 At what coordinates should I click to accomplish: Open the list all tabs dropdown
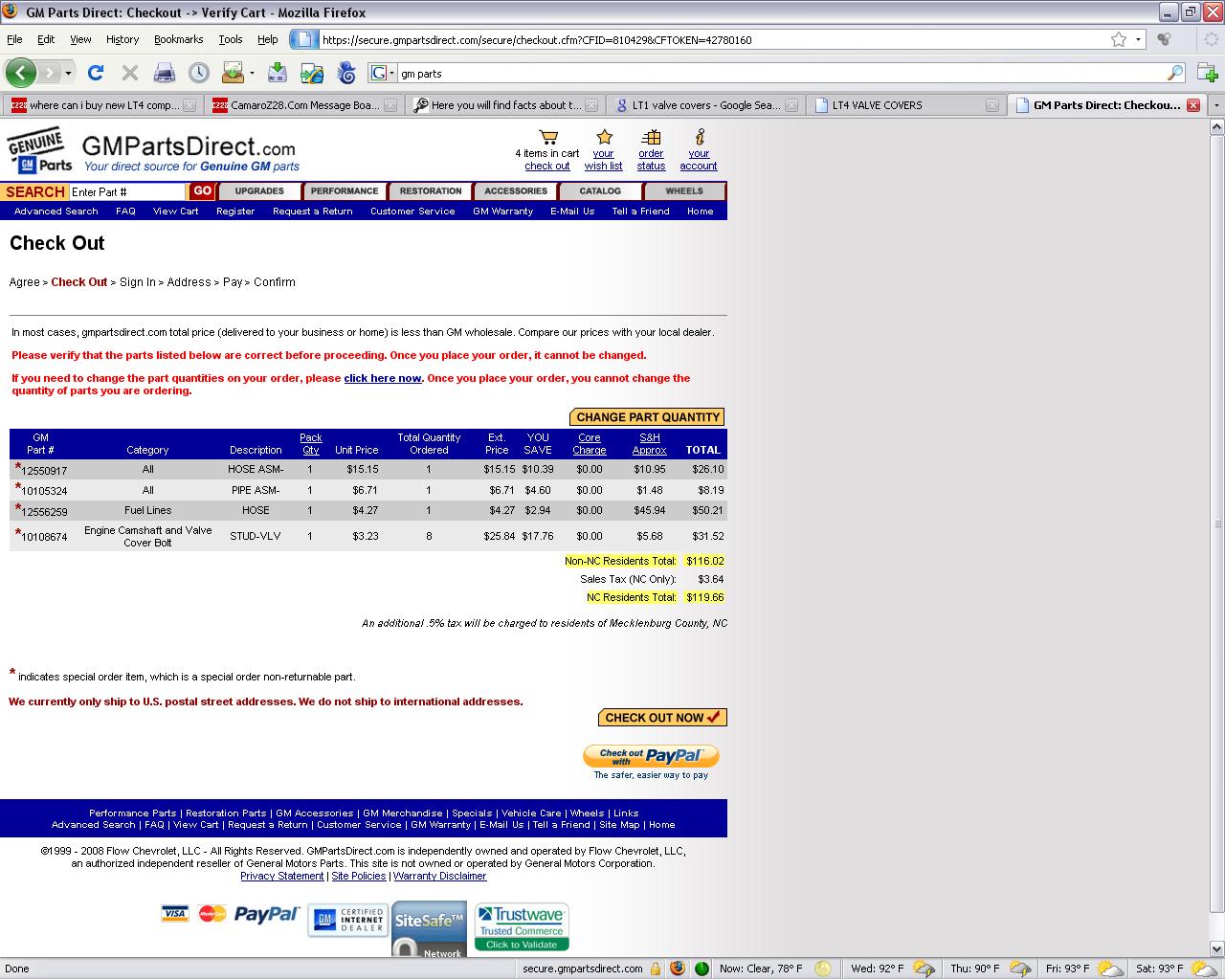1216,105
